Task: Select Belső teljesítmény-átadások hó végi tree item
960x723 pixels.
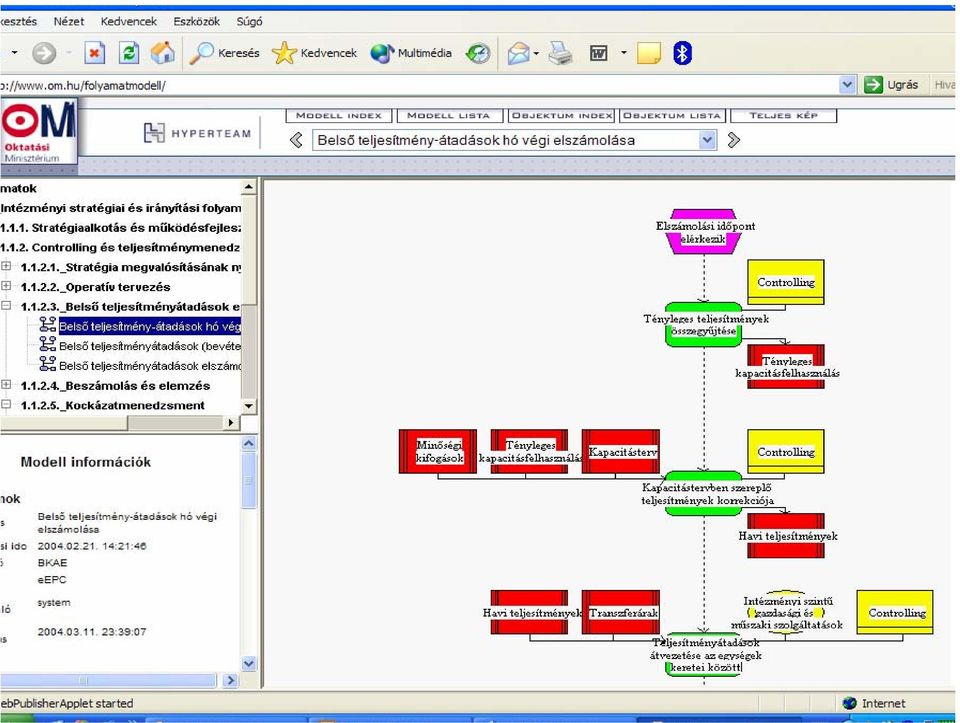Action: point(149,326)
